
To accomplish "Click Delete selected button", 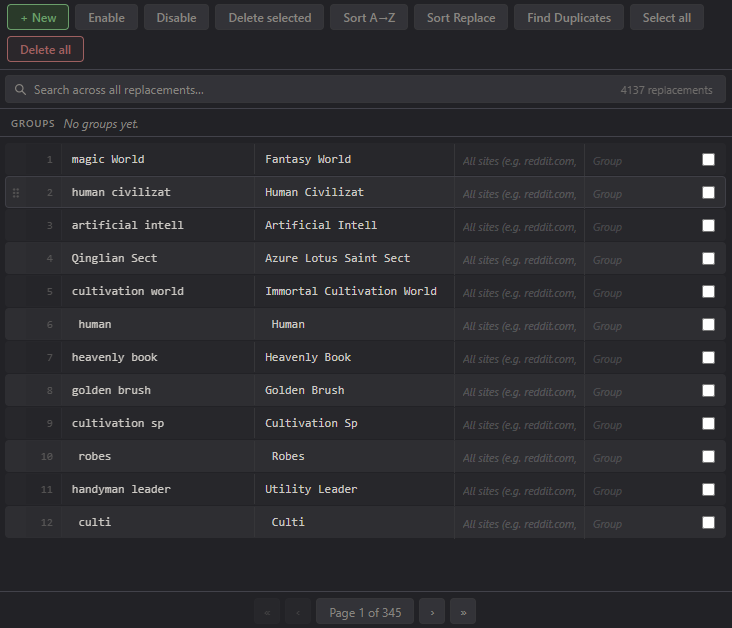I will [x=269, y=17].
